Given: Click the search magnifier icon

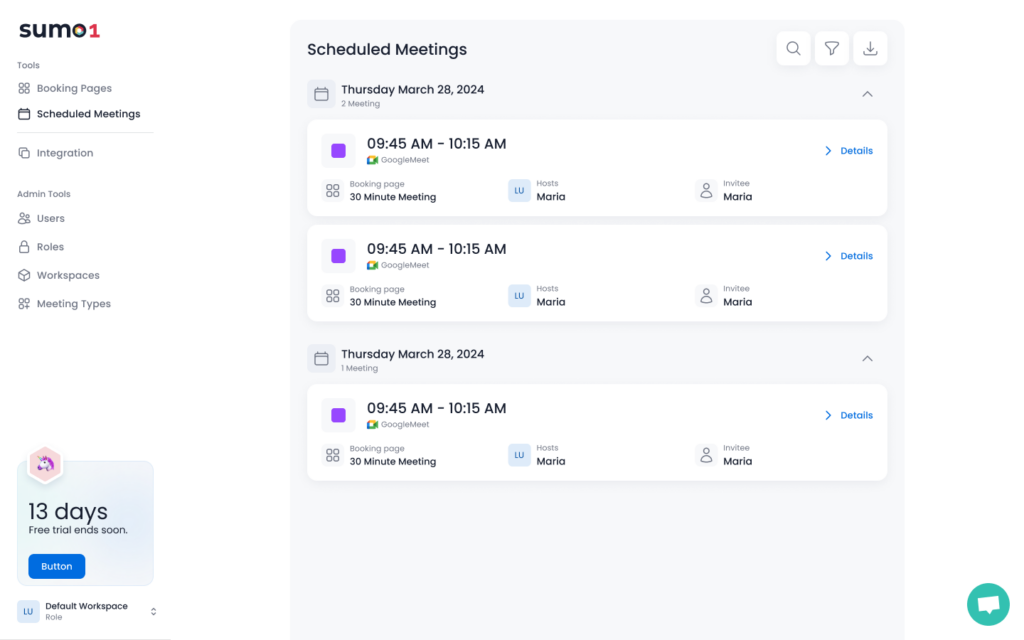Looking at the screenshot, I should coord(793,48).
